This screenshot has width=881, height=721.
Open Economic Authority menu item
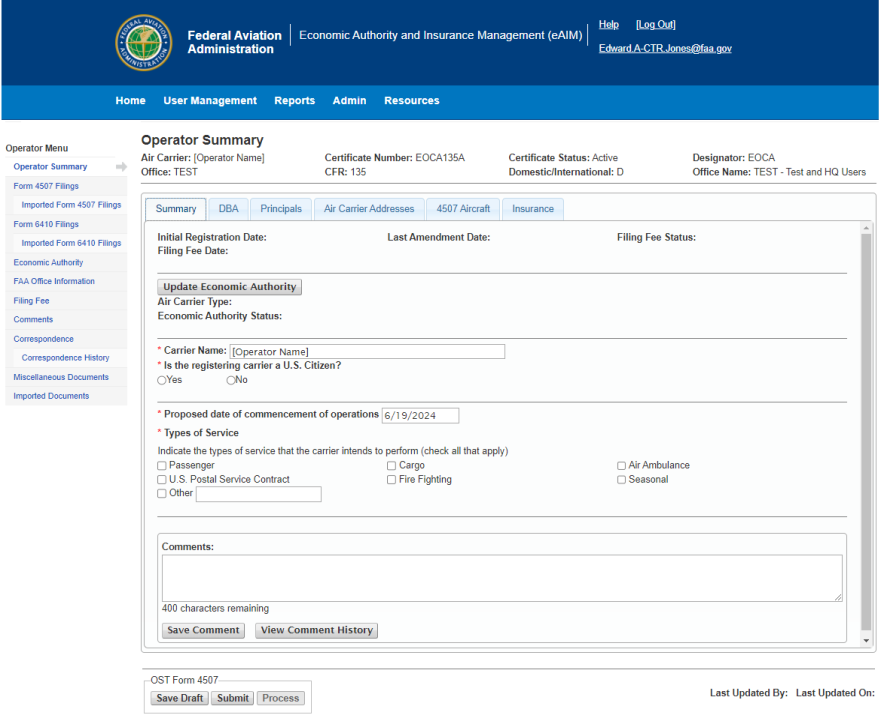pyautogui.click(x=48, y=262)
